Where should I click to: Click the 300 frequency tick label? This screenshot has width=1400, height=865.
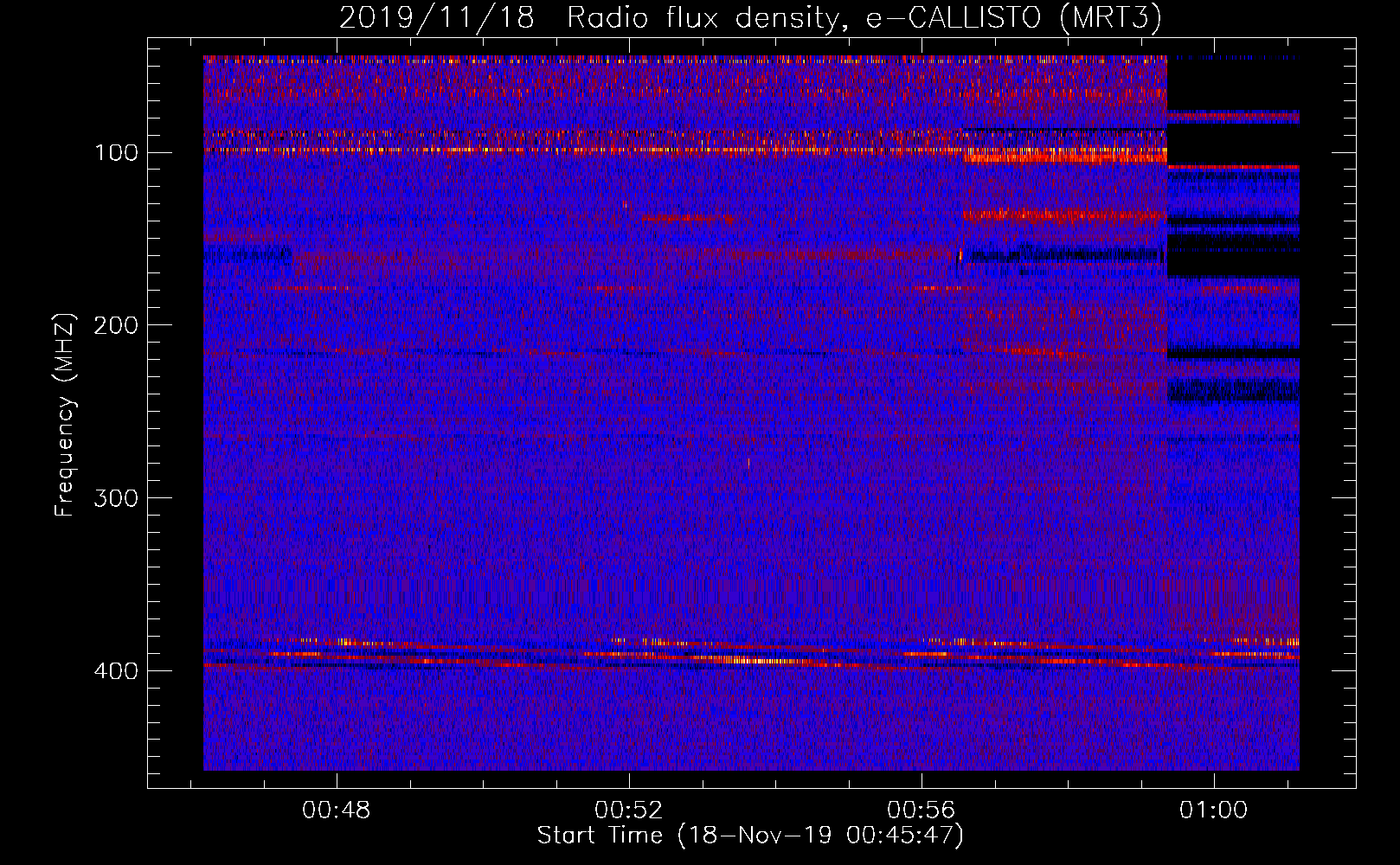(117, 499)
